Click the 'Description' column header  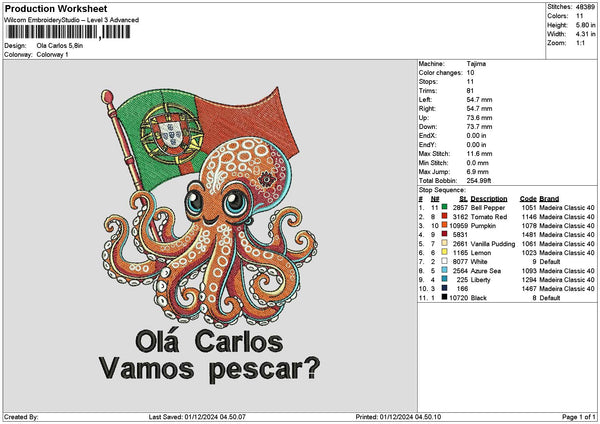tap(489, 199)
